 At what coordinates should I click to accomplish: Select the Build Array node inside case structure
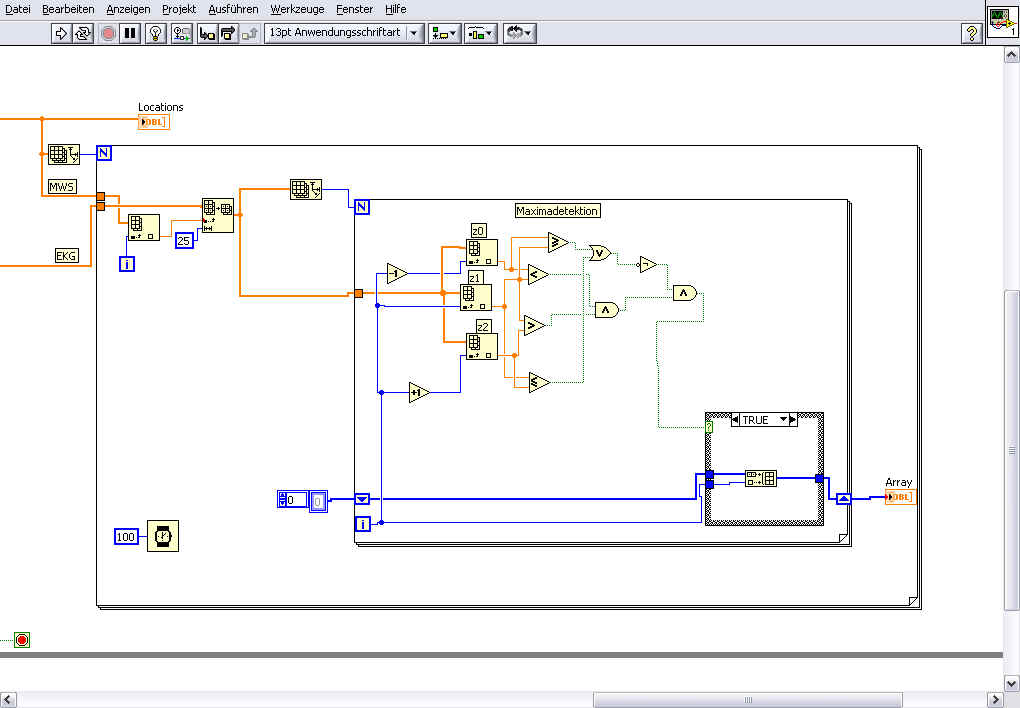(x=760, y=478)
